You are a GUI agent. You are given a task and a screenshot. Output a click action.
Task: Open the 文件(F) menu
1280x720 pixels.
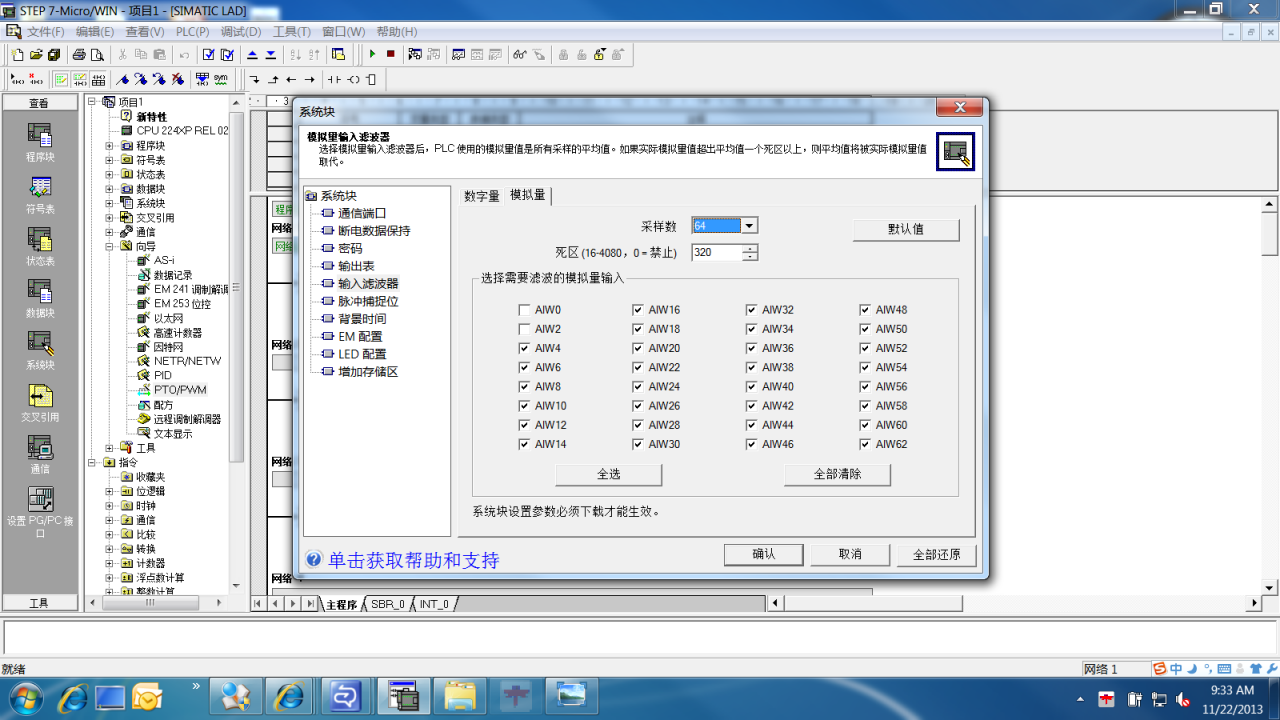tap(46, 32)
